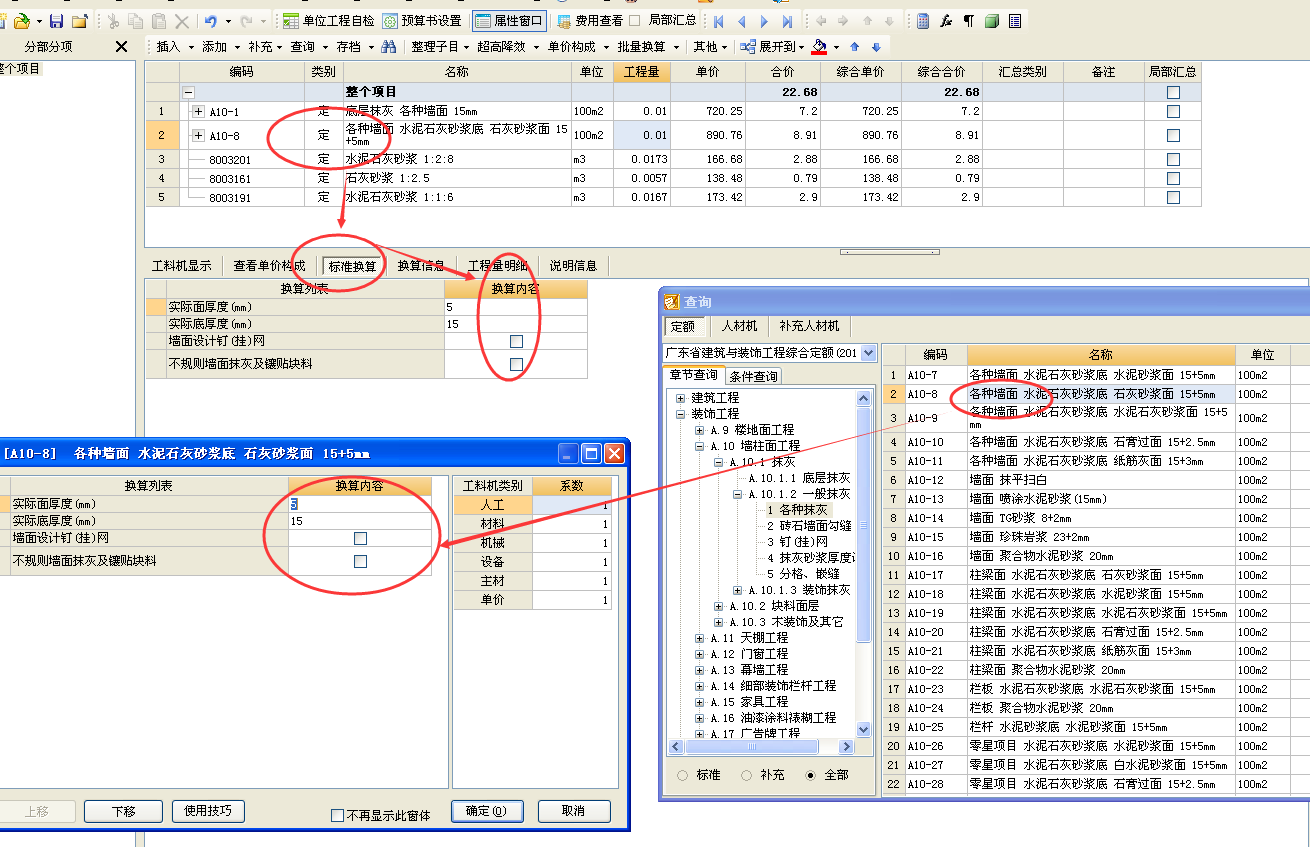Tick 不规则墙面抹灰及镶贴块料 in A10-8 dialog
Viewport: 1310px width, 847px height.
tap(360, 562)
